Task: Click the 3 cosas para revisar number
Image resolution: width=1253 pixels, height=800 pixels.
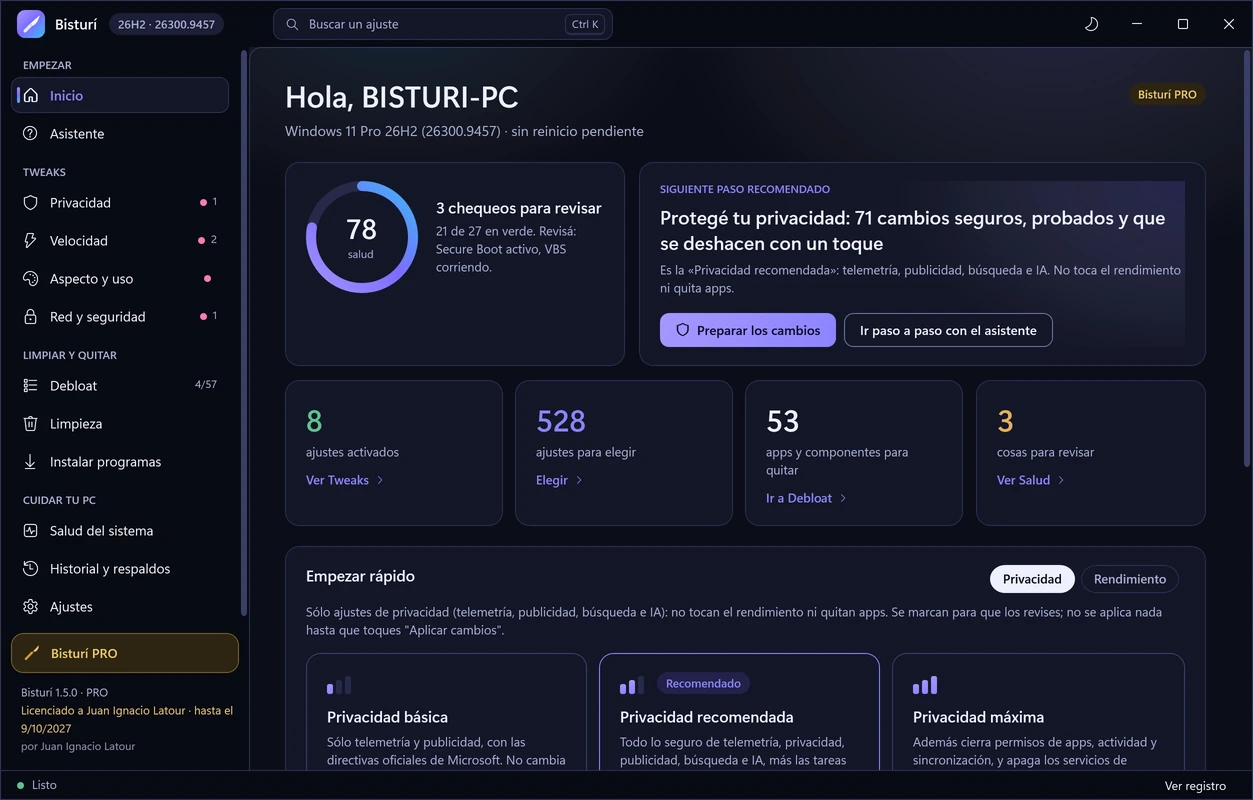Action: tap(1005, 421)
